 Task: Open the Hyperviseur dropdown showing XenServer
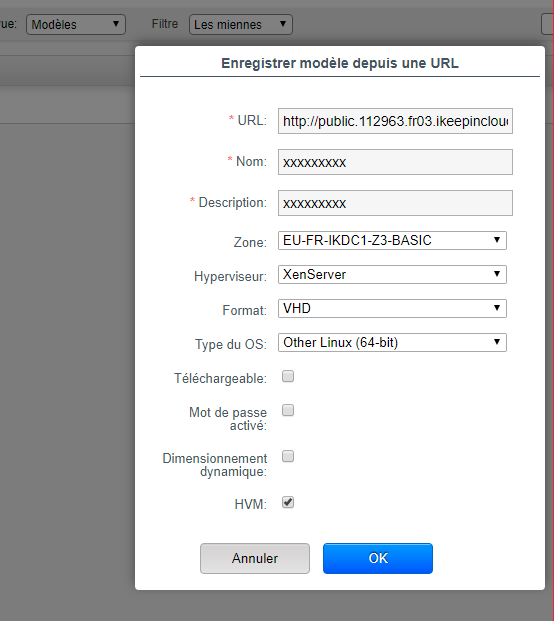click(x=392, y=274)
